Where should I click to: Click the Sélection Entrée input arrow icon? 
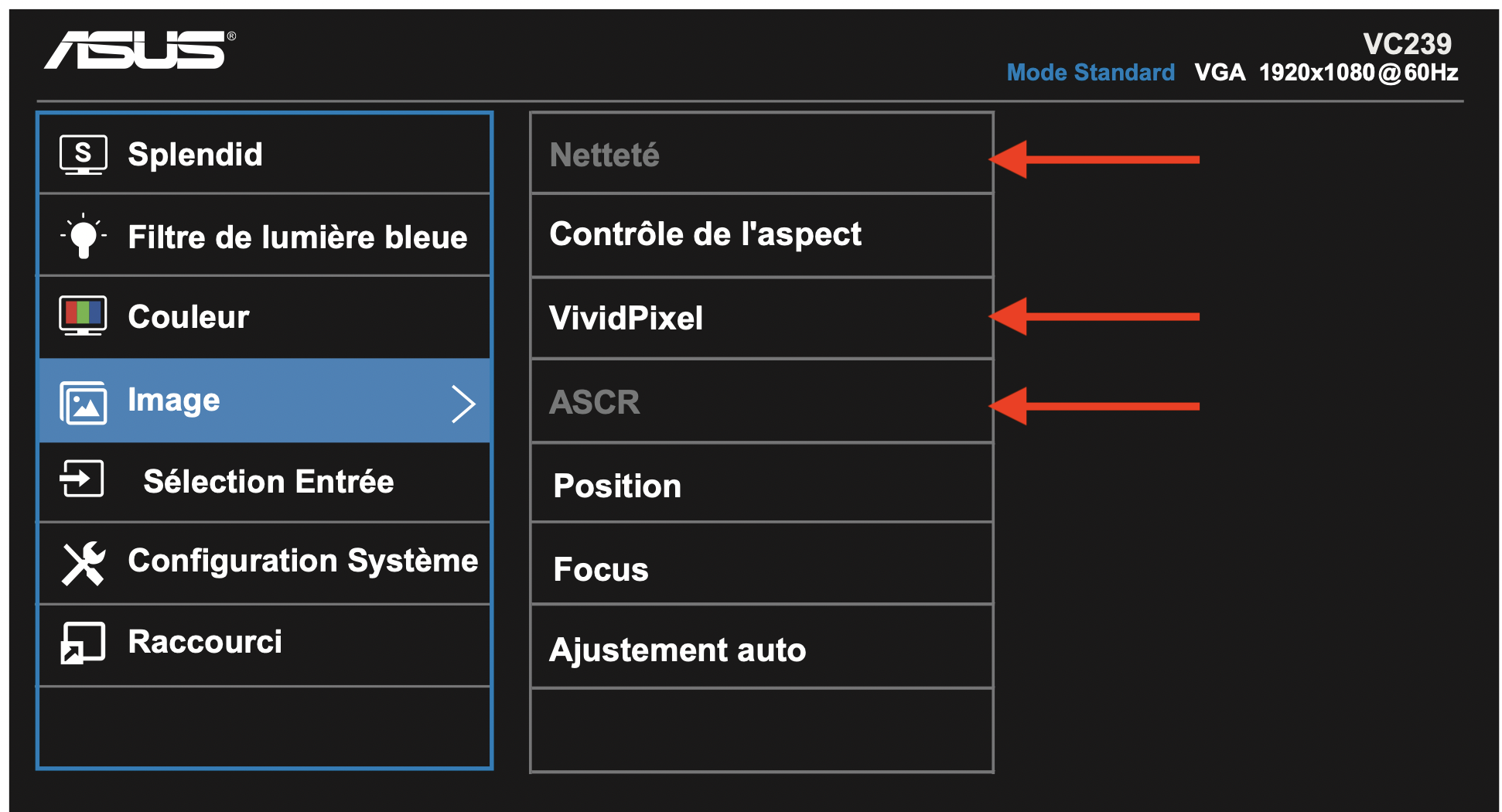point(82,479)
